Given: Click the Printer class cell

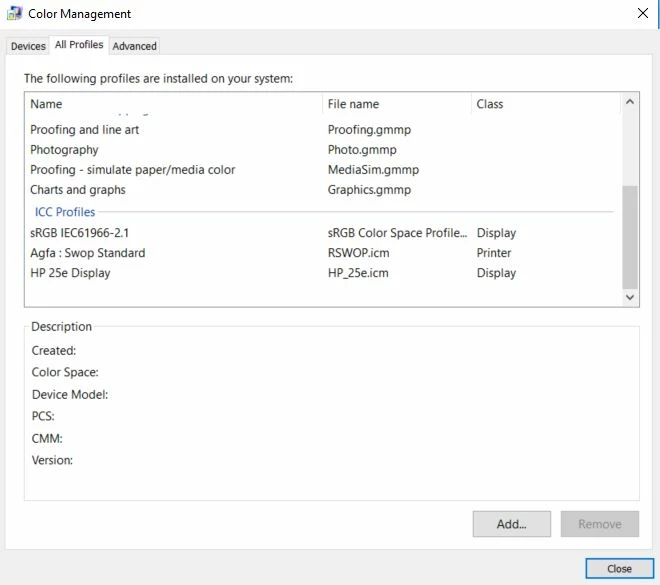Looking at the screenshot, I should click(493, 253).
